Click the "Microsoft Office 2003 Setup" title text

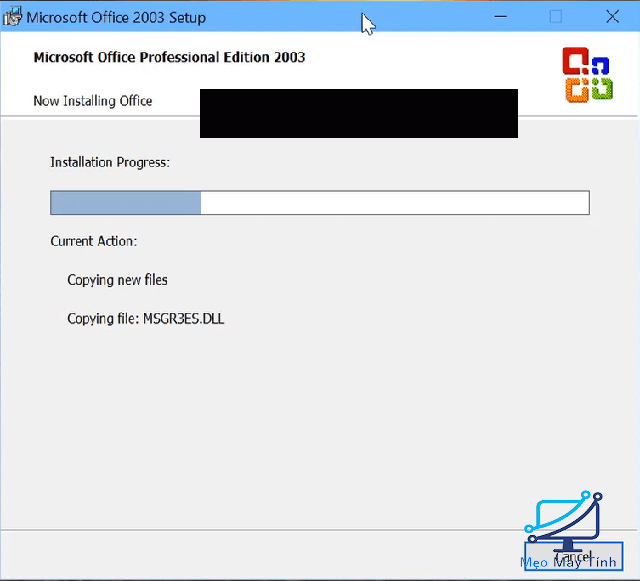pyautogui.click(x=116, y=18)
